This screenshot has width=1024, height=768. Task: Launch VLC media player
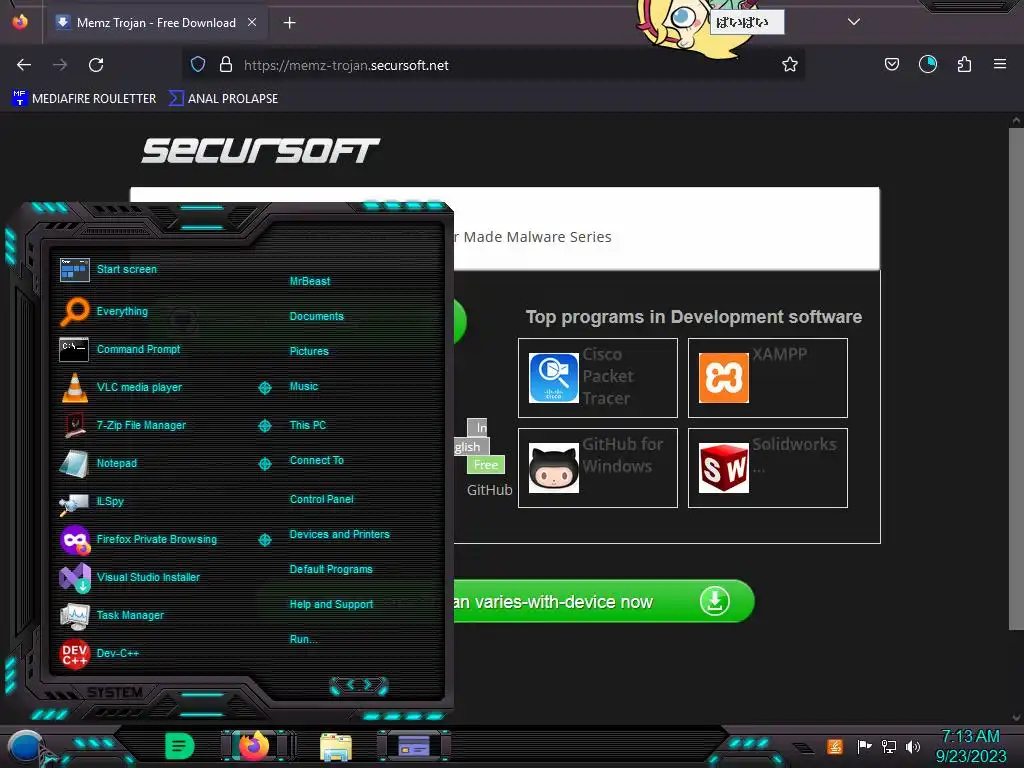[x=121, y=387]
